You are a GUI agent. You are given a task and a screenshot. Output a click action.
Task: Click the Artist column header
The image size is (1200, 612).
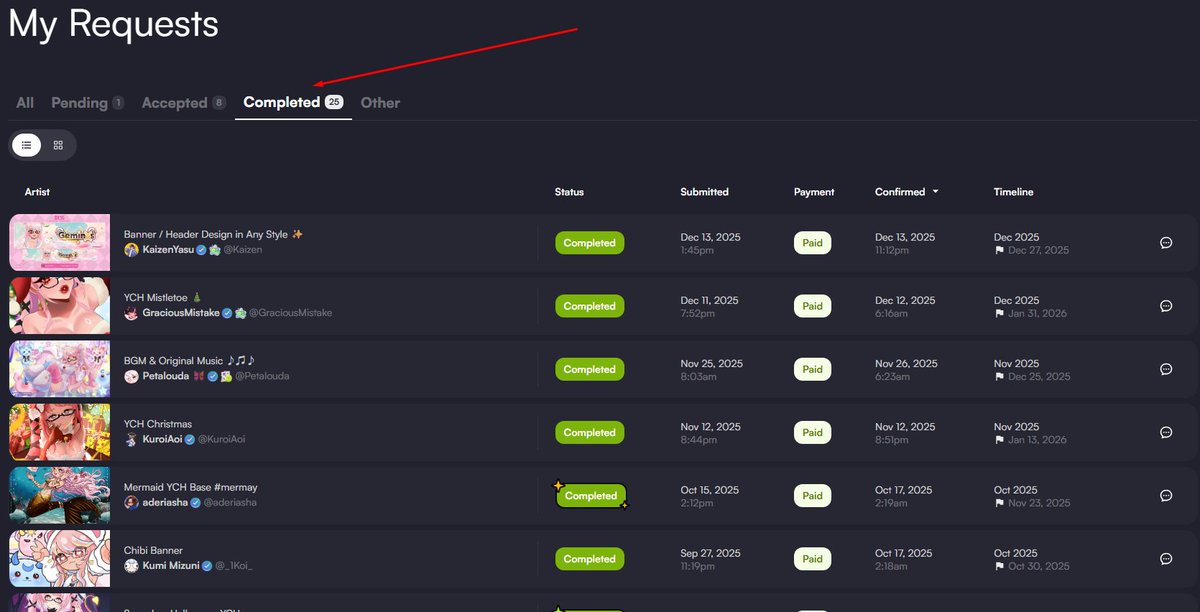[x=37, y=192]
